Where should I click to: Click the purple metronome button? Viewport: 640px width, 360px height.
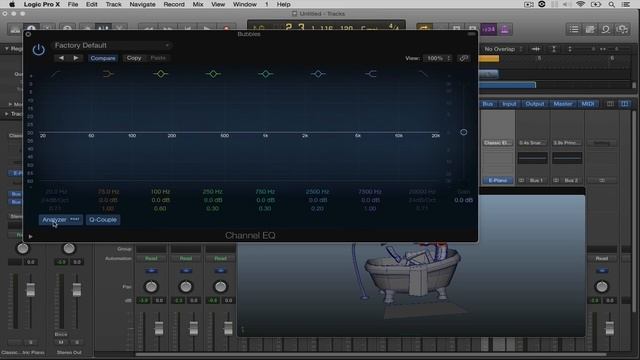(505, 29)
